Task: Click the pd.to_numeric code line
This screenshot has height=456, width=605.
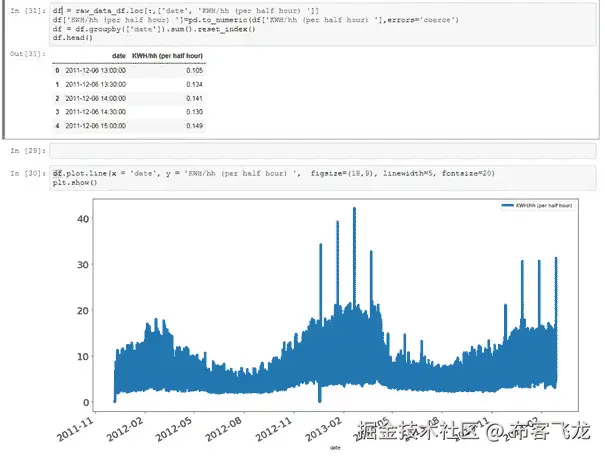Action: click(256, 20)
